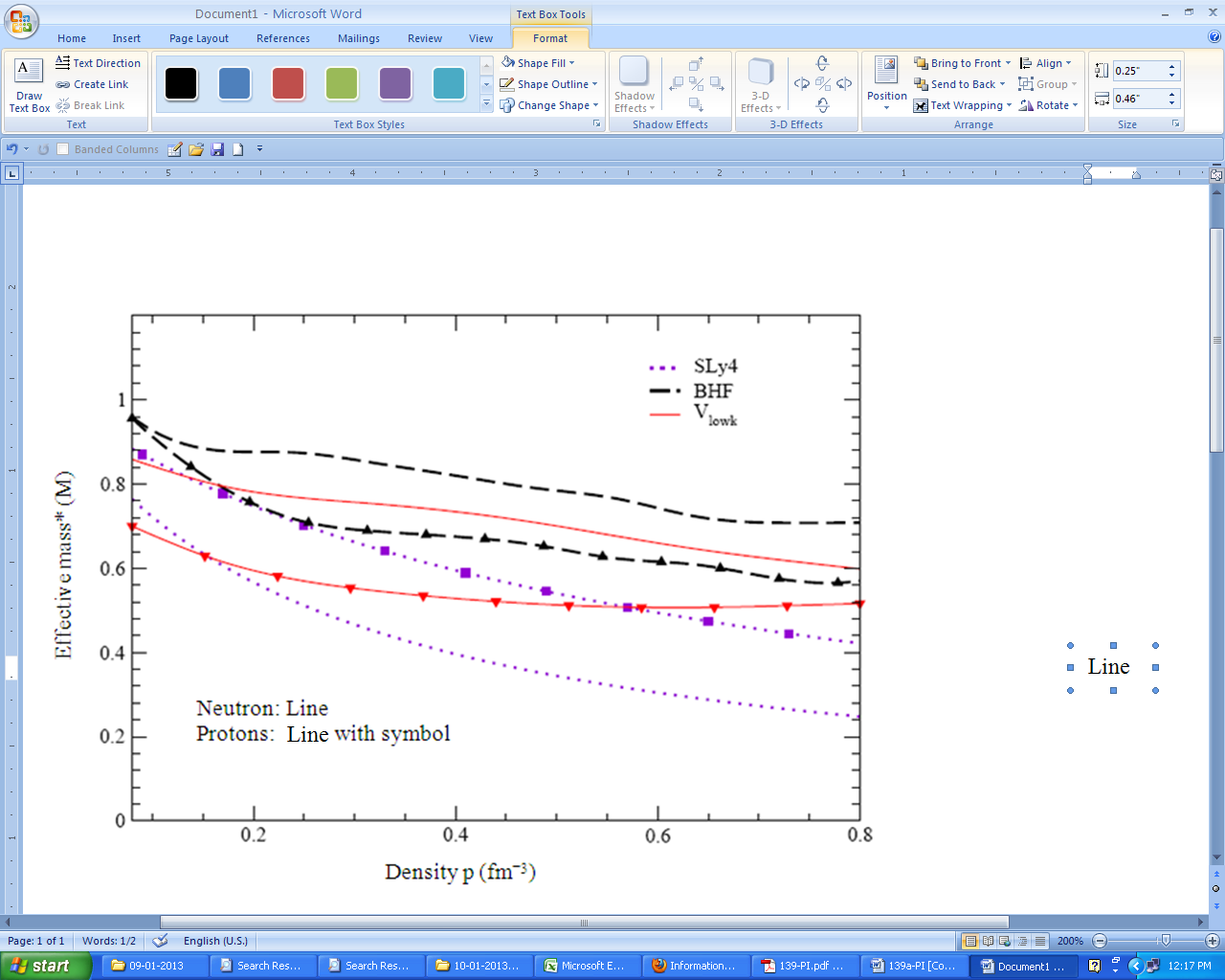Click the Open folder icon in toolbar
This screenshot has width=1225, height=980.
click(196, 149)
